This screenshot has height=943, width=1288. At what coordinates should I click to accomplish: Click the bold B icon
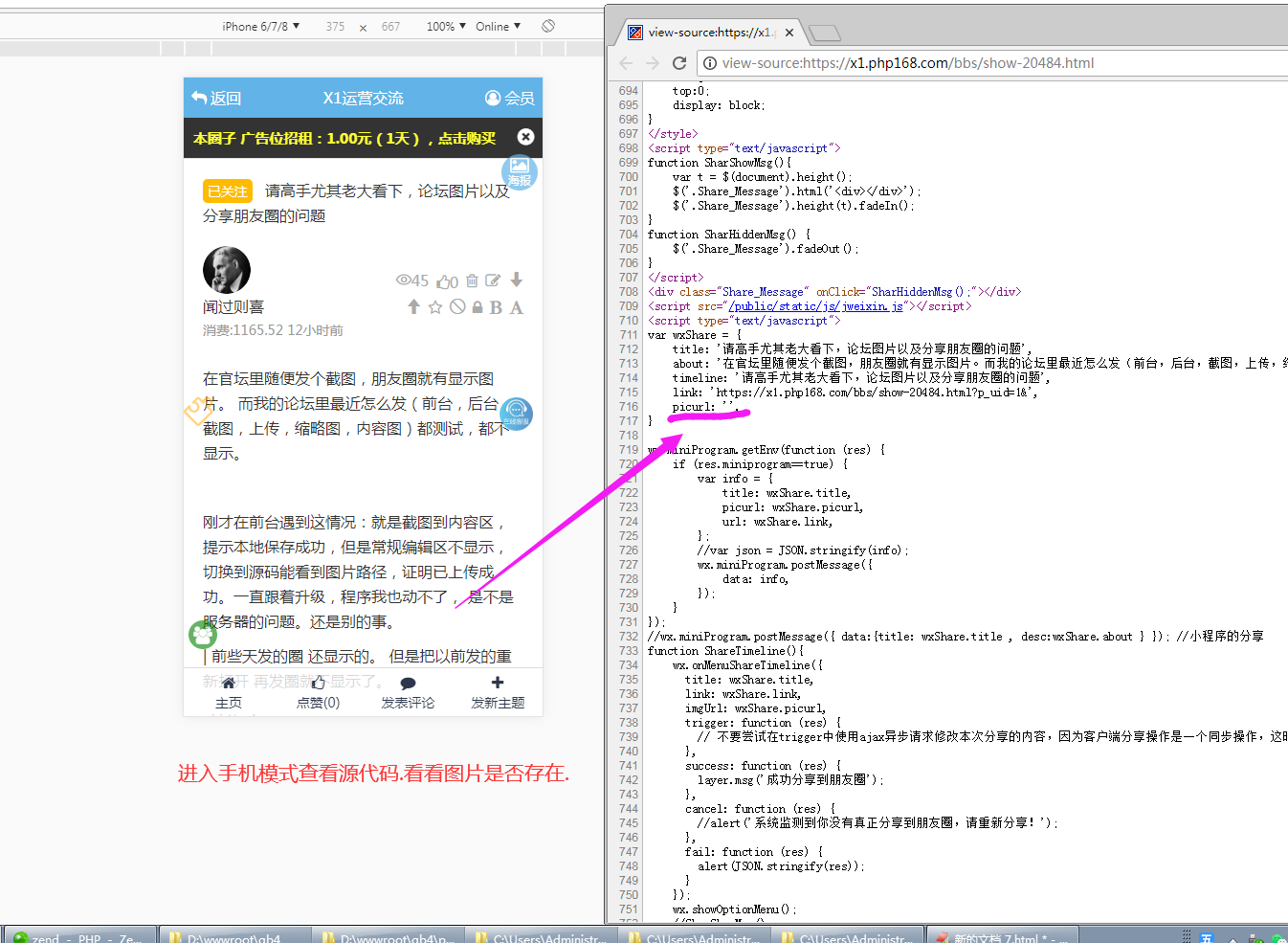coord(496,307)
